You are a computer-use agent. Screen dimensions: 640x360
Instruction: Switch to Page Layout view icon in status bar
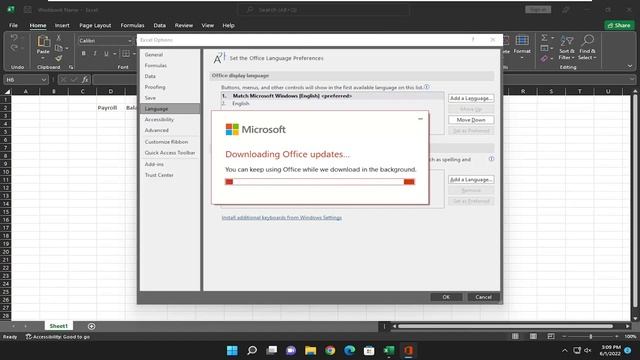[x=533, y=336]
